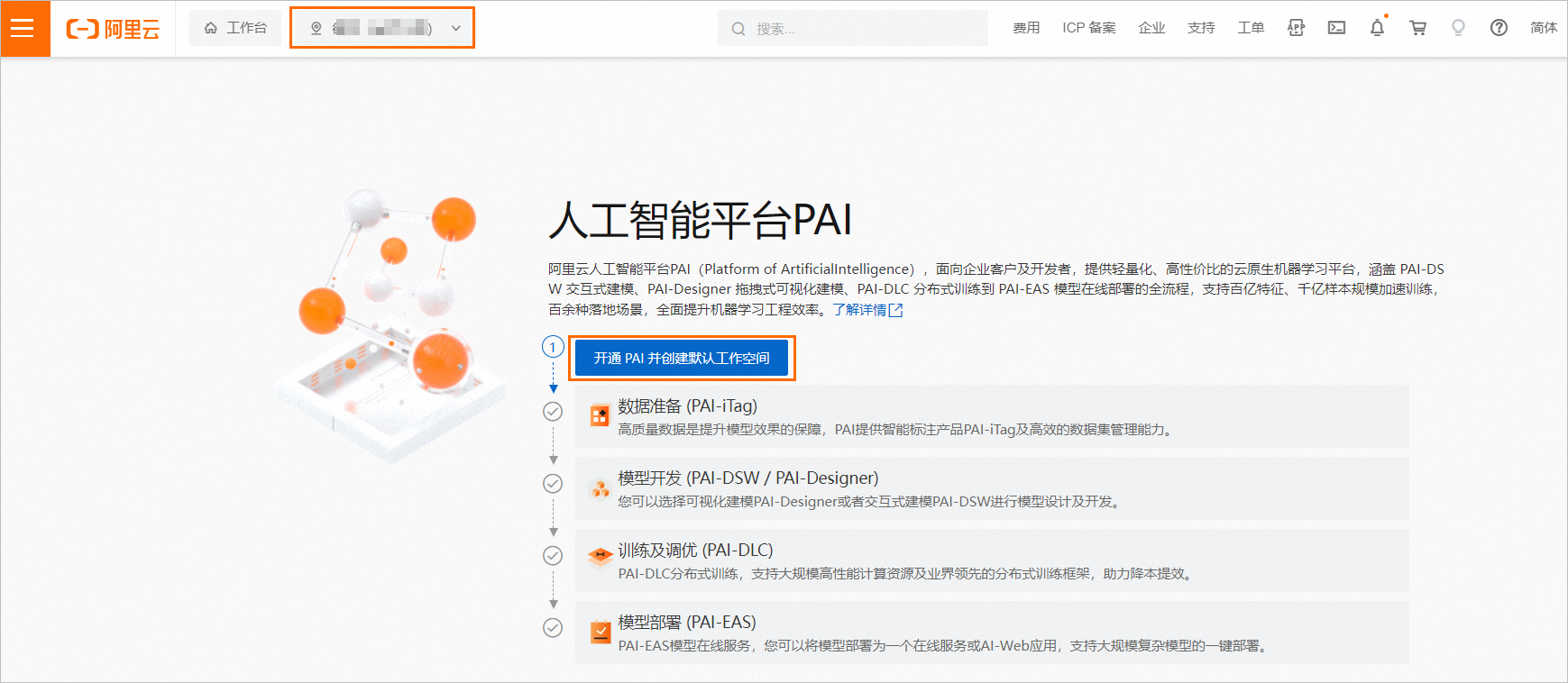Open the 工作台 workbench home
The height and width of the screenshot is (683, 1568).
click(x=235, y=28)
